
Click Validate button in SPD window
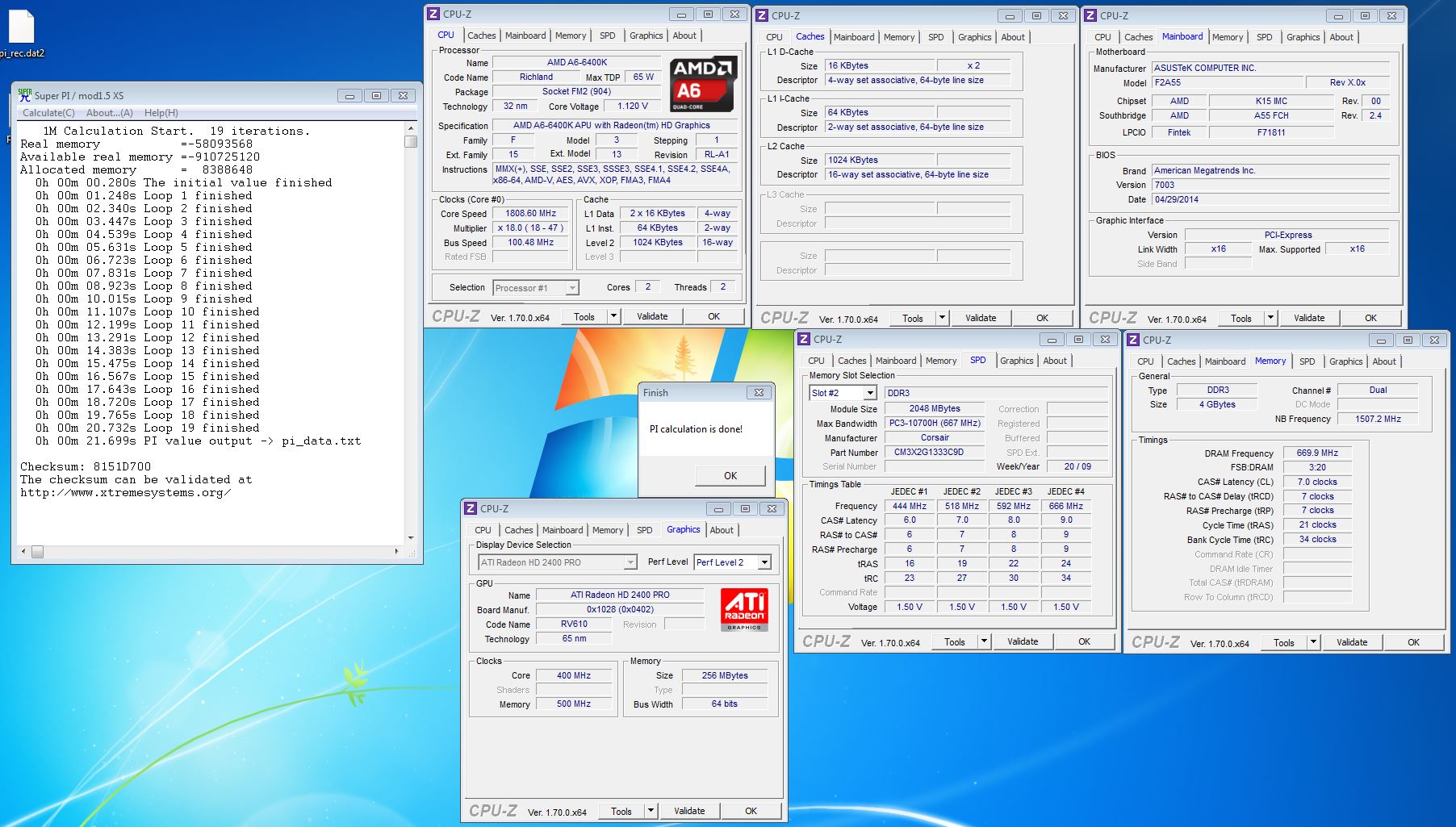click(1023, 641)
